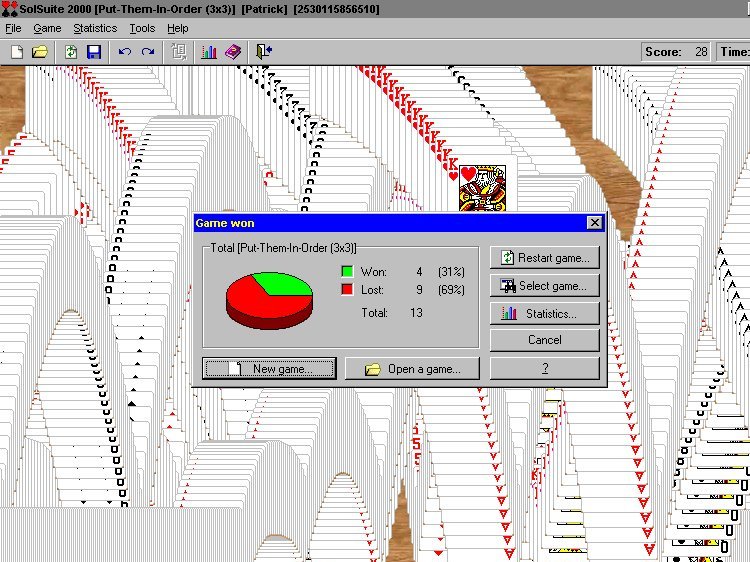
Task: Click the Lost (69%) percentage text
Action: [x=451, y=290]
